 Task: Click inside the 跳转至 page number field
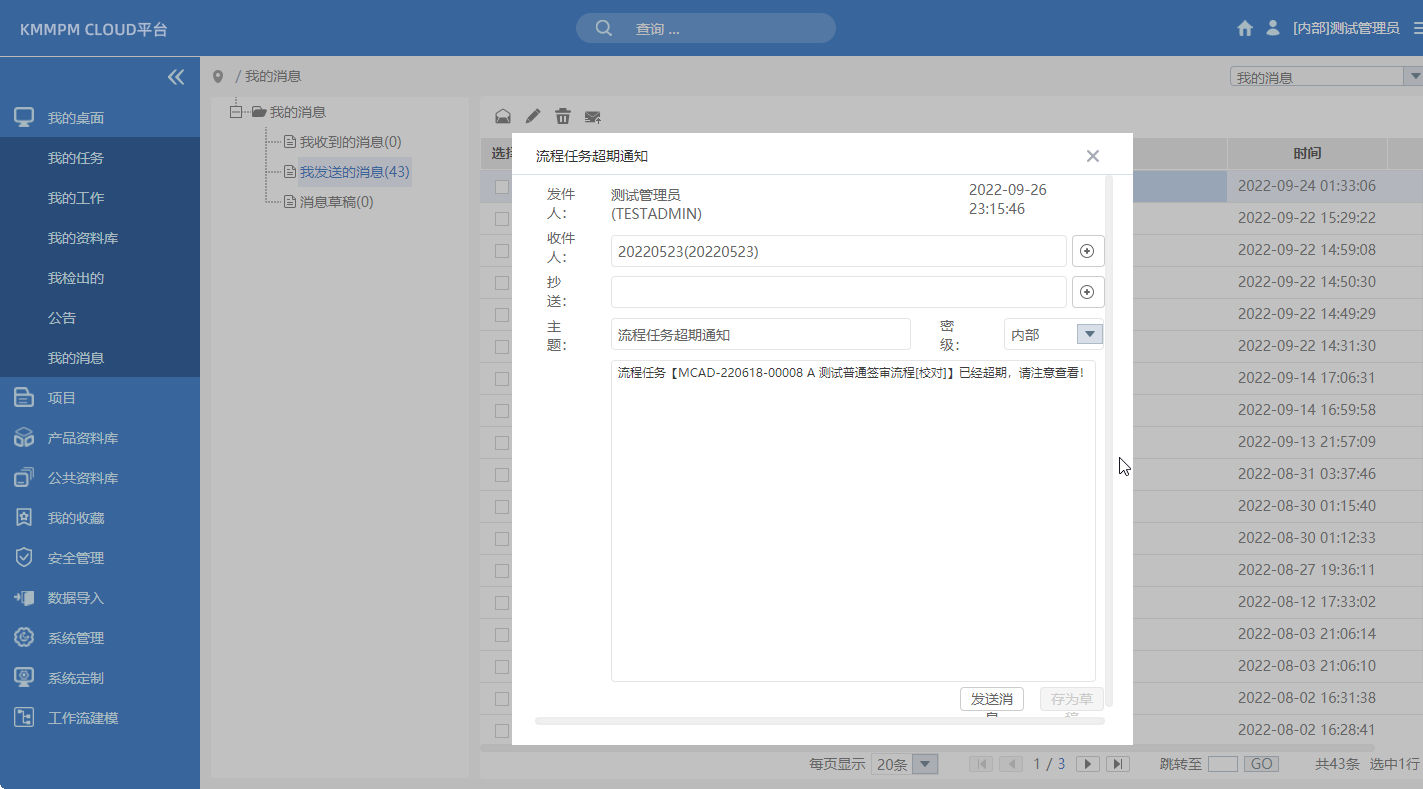point(1223,763)
